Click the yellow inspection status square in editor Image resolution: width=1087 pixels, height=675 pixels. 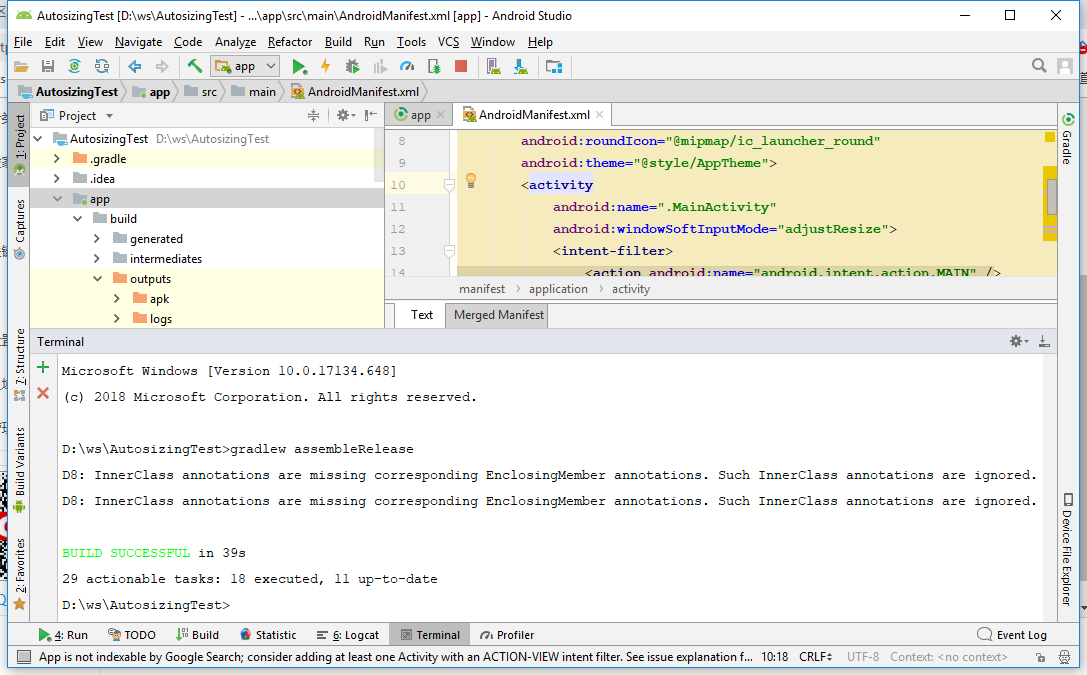[1050, 137]
